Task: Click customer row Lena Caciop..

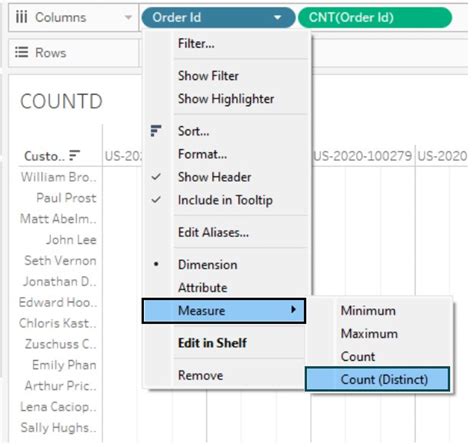Action: click(58, 407)
